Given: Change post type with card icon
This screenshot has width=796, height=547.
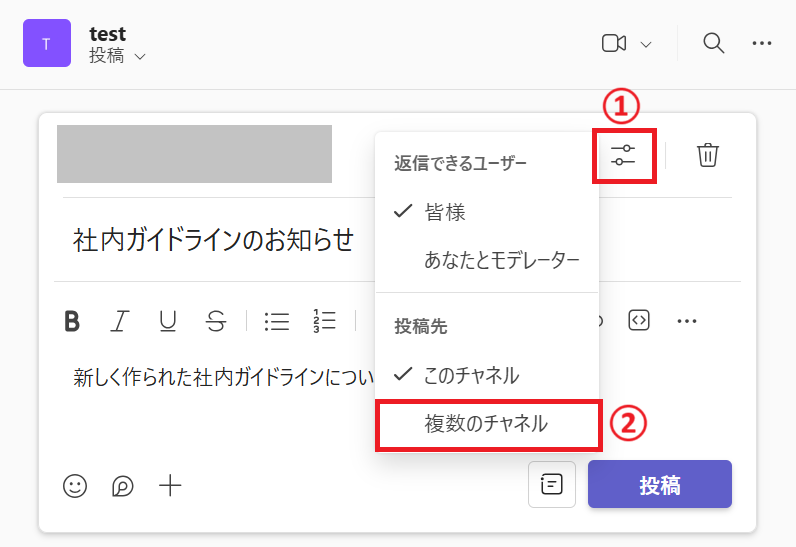Looking at the screenshot, I should tap(552, 484).
